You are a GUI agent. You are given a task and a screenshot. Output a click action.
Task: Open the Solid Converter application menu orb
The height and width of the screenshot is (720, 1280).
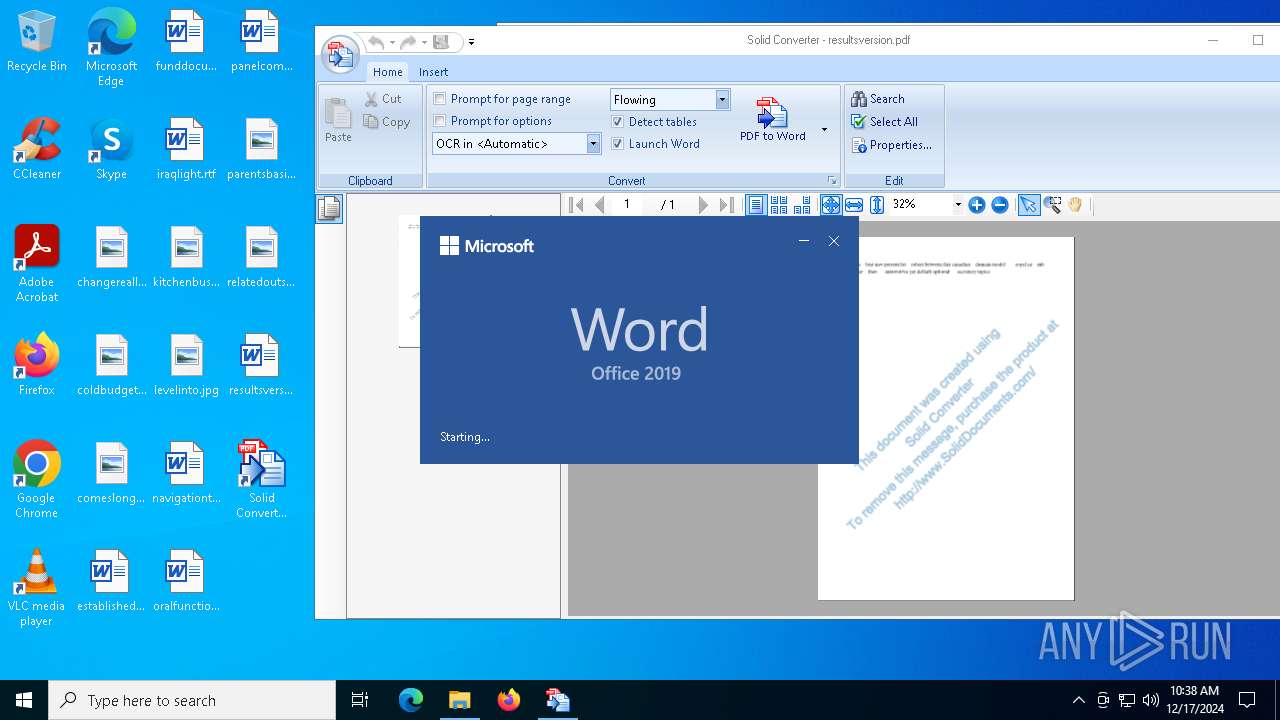click(340, 53)
